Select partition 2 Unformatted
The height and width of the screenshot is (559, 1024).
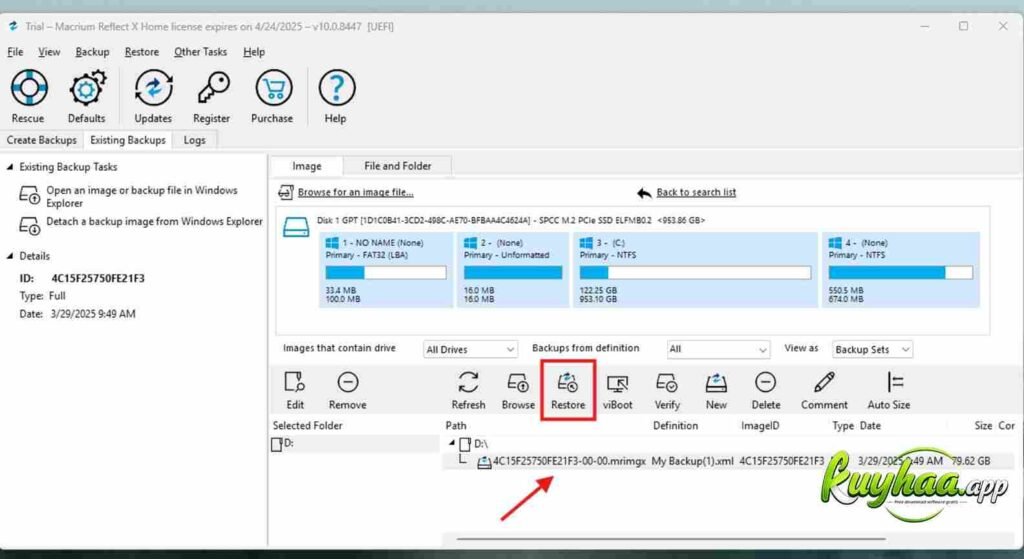coord(513,270)
